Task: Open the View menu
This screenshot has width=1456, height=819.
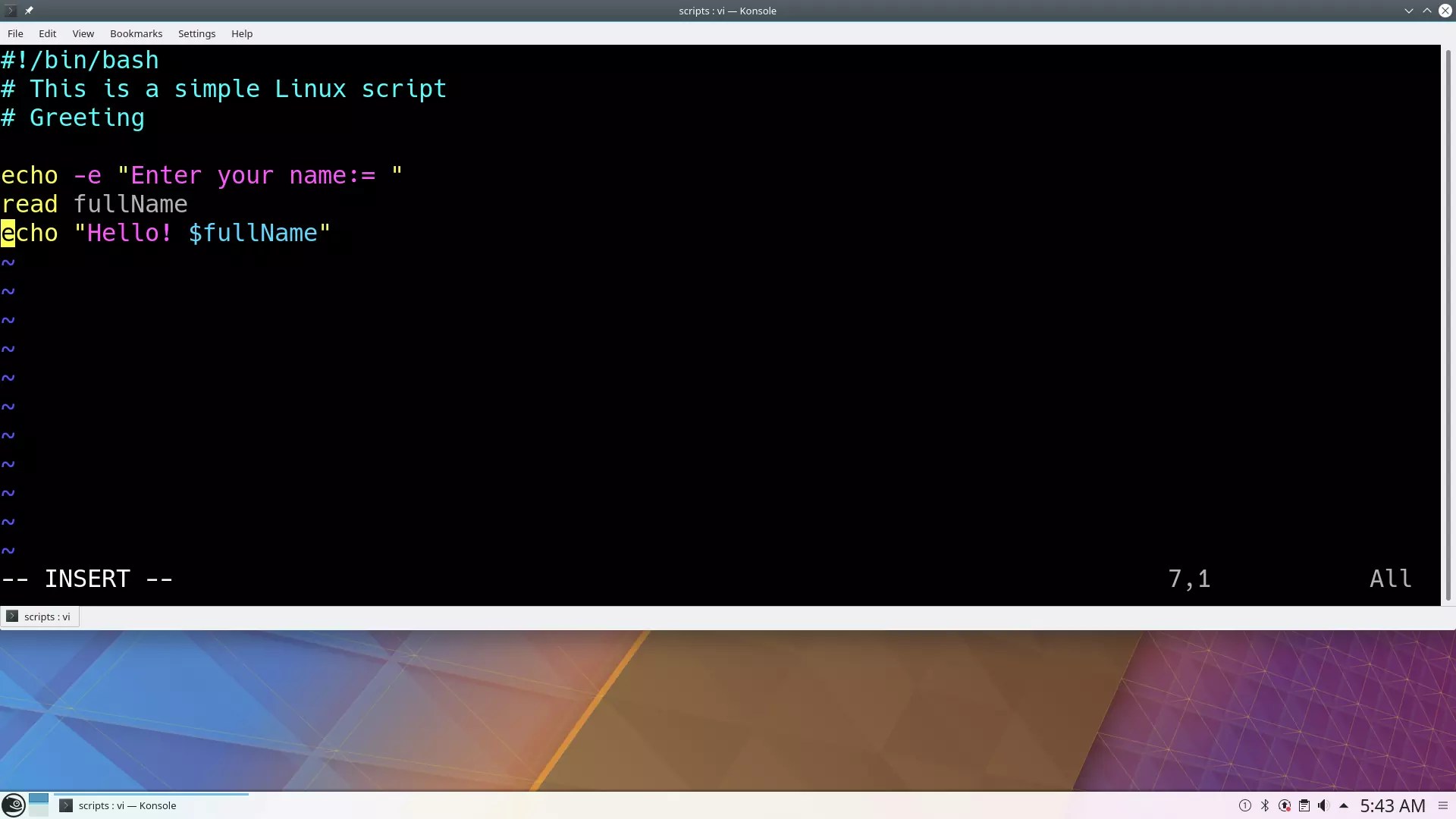Action: (x=83, y=33)
